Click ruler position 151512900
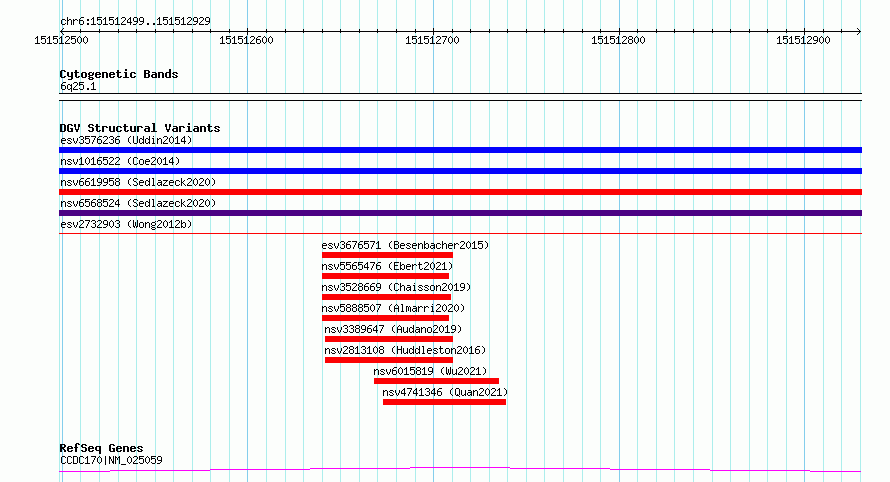 tap(803, 40)
